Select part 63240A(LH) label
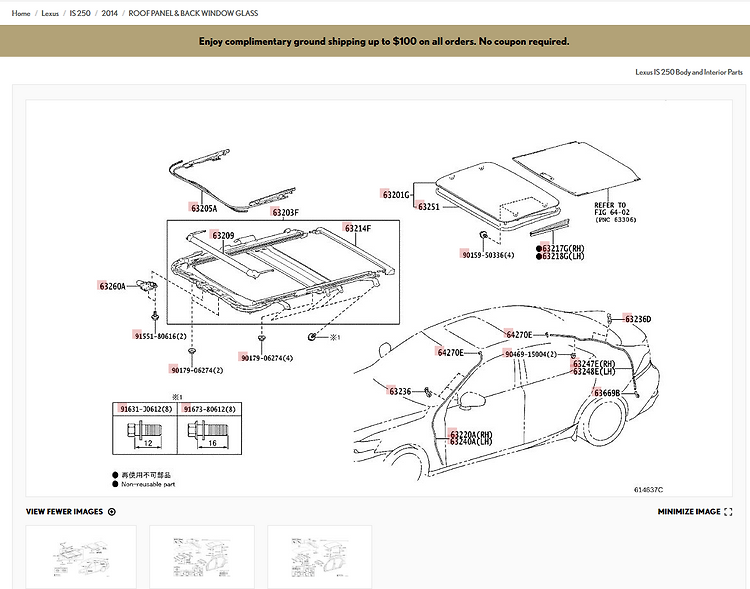 tap(471, 442)
